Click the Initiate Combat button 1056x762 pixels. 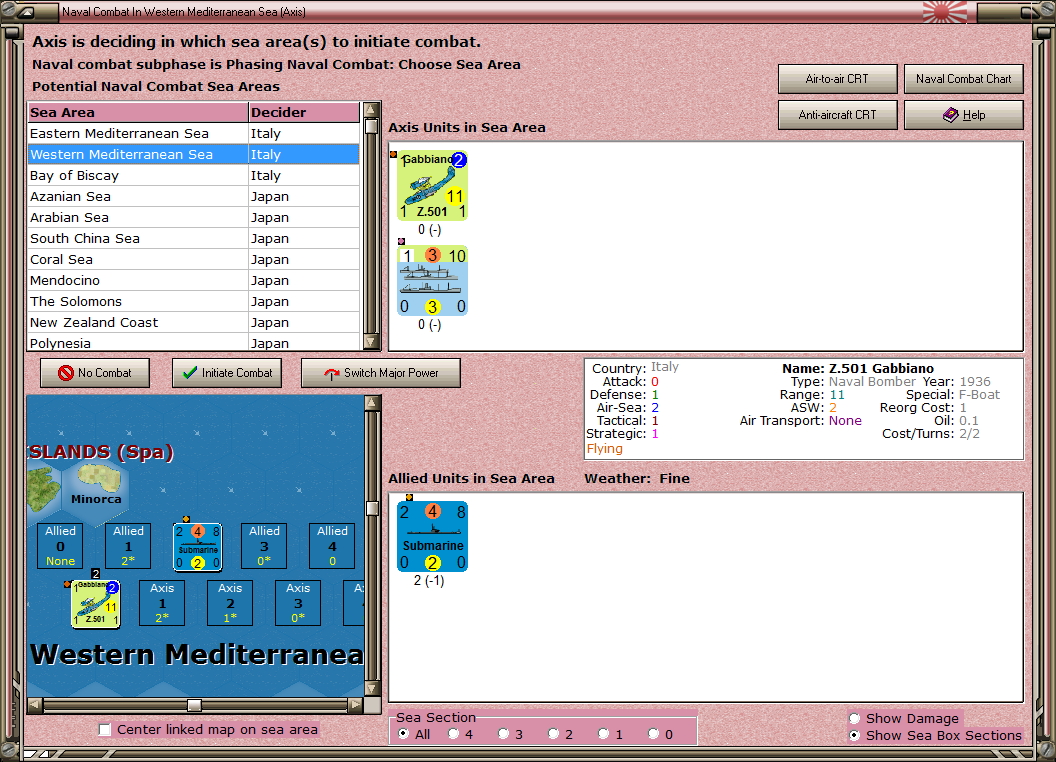pos(227,373)
